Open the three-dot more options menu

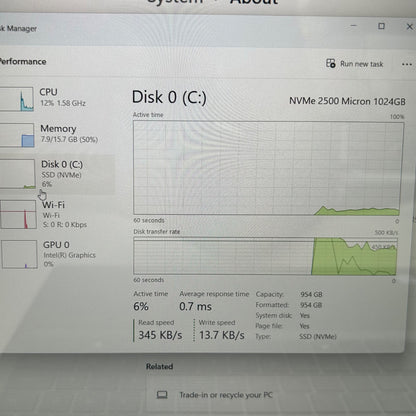pos(407,64)
